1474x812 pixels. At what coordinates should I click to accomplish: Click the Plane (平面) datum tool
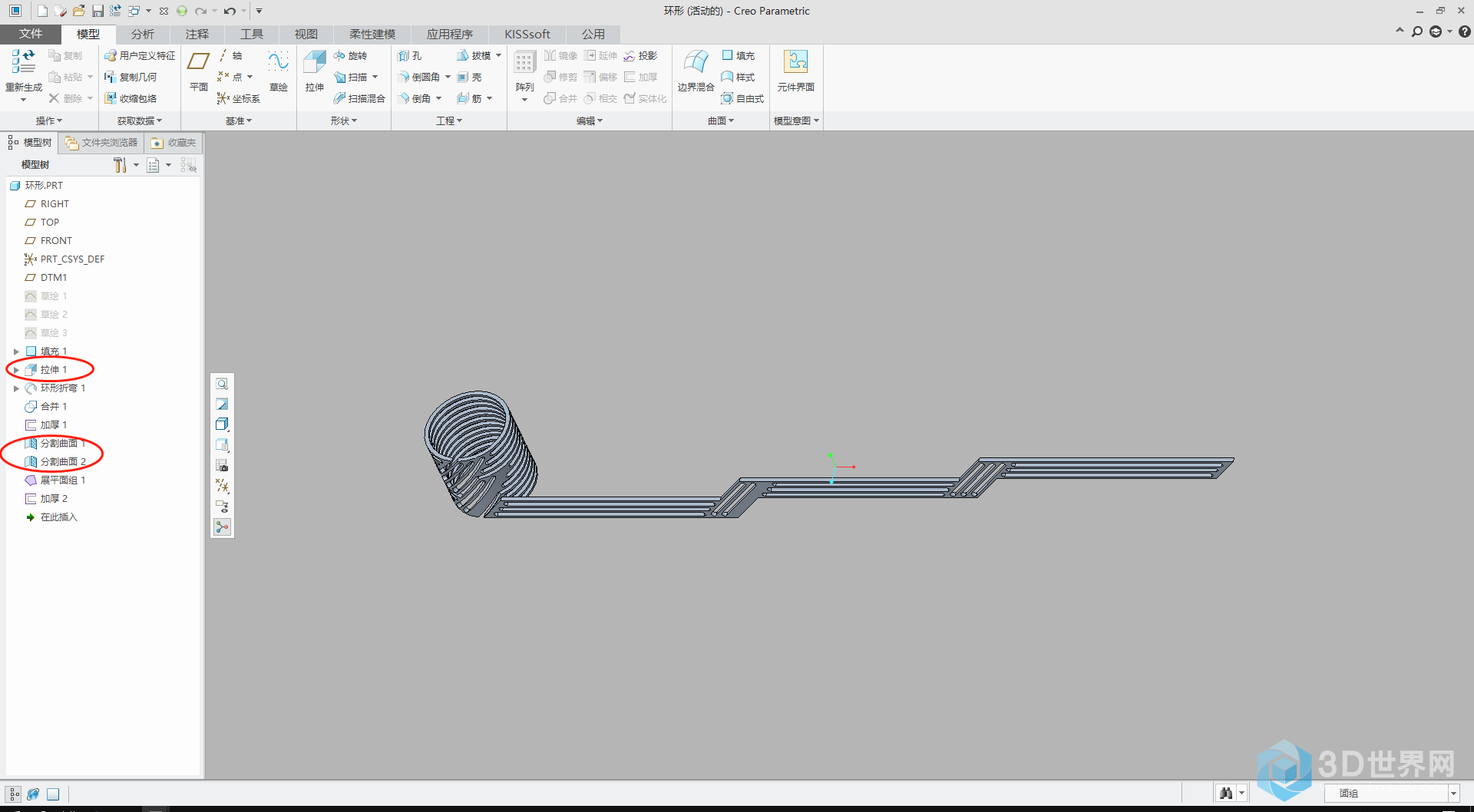pos(199,71)
